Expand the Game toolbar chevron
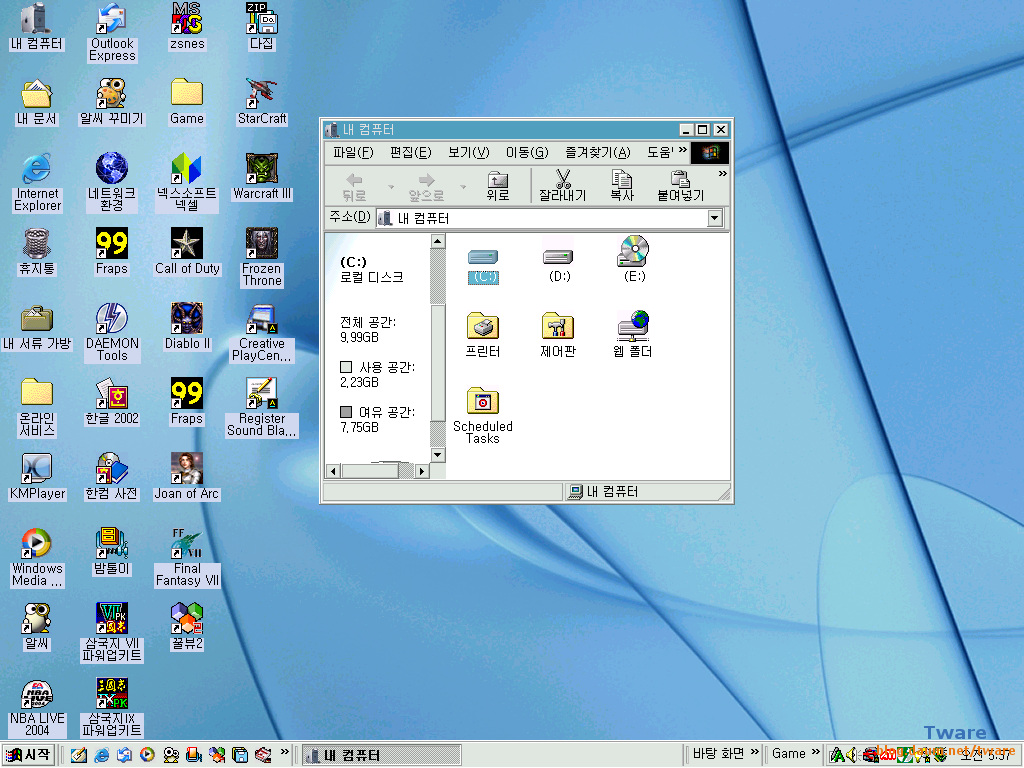The image size is (1024, 768). coord(815,752)
